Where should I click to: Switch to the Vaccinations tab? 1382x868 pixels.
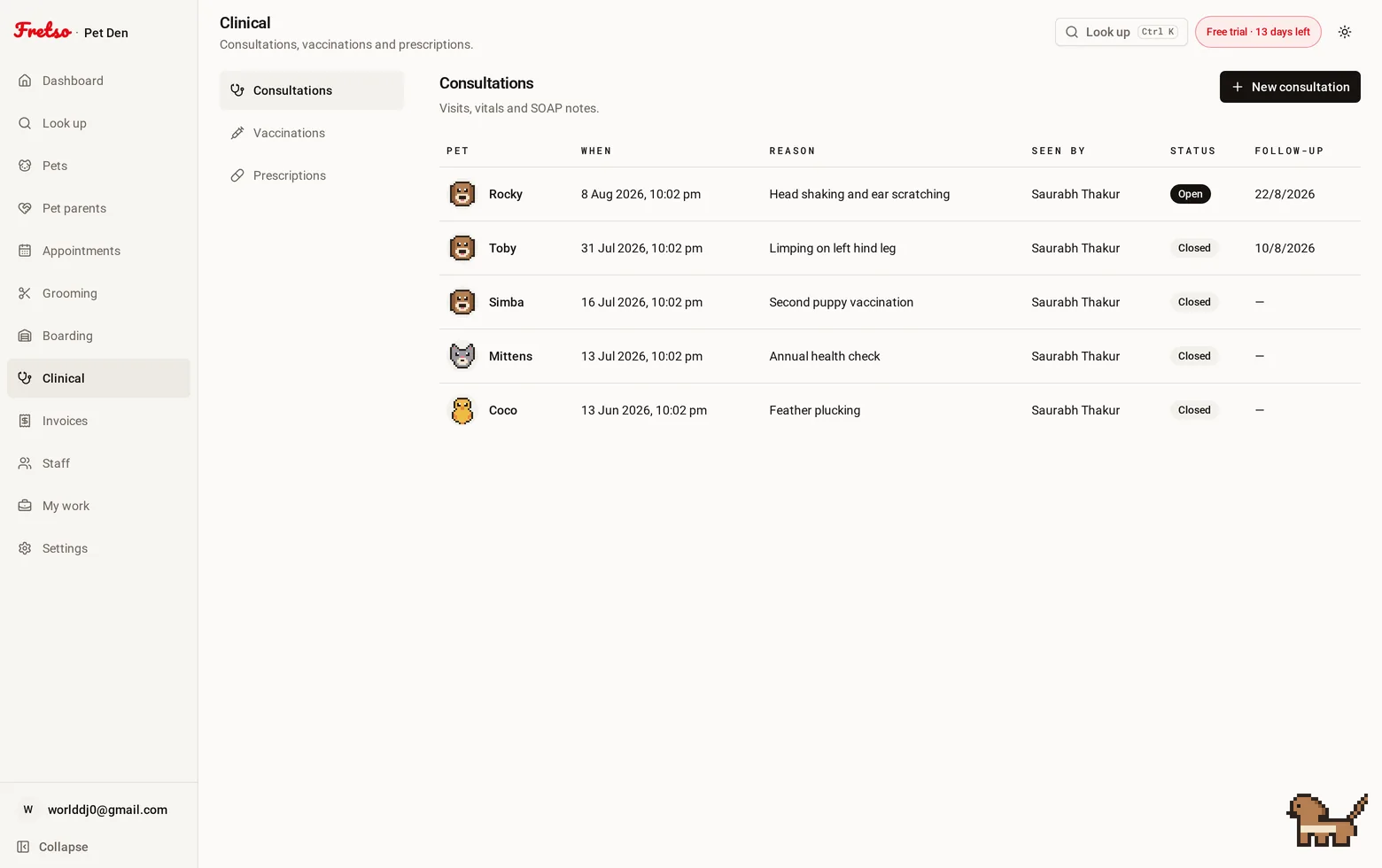point(312,133)
